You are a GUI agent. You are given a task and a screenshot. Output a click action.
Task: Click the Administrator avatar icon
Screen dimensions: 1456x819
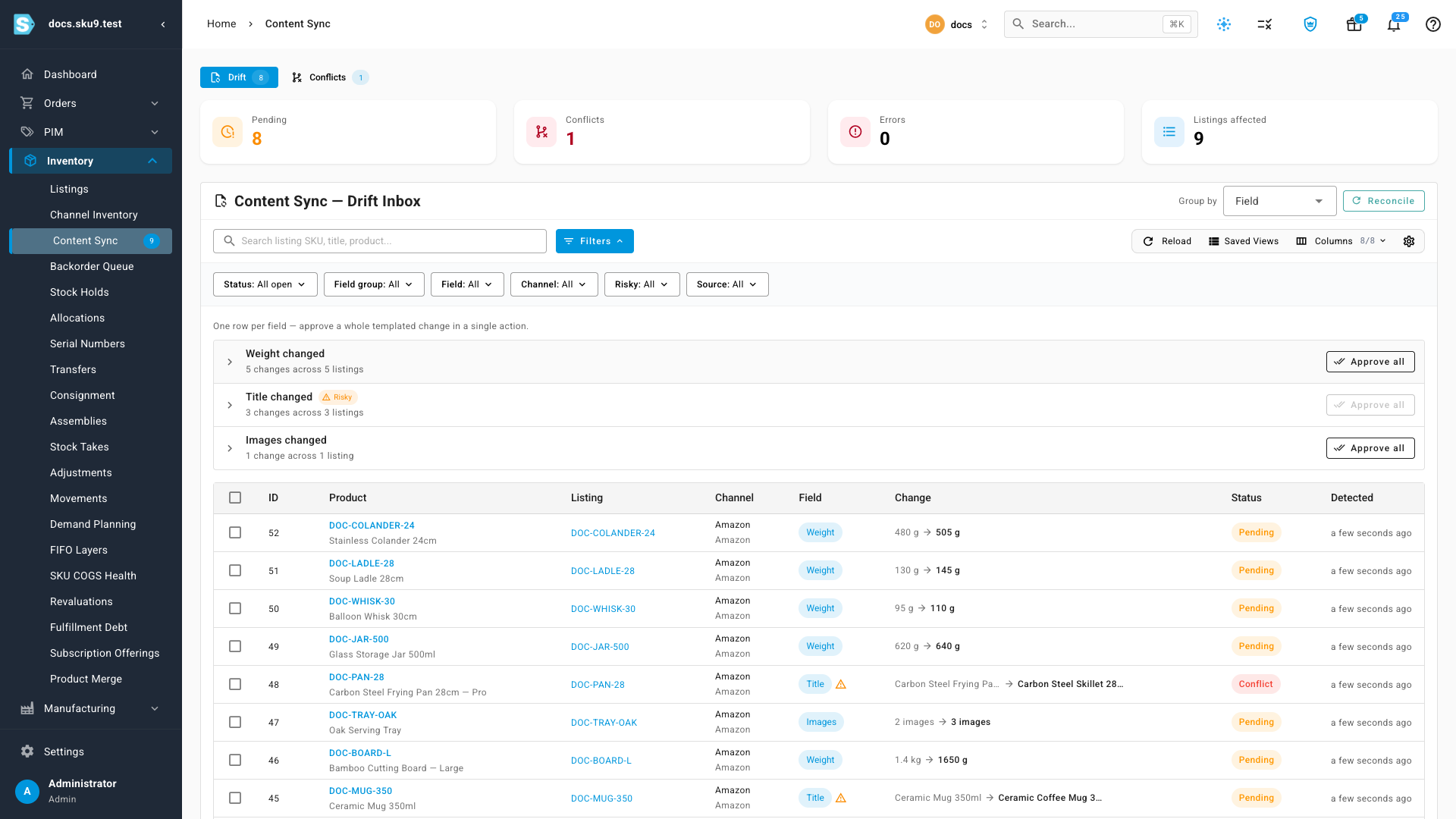(x=27, y=791)
